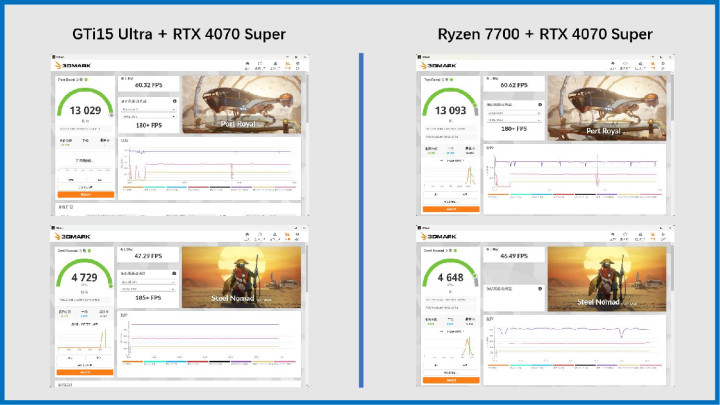Click the 13 029 score gauge
Viewport: 720px width, 405px height.
[85, 103]
